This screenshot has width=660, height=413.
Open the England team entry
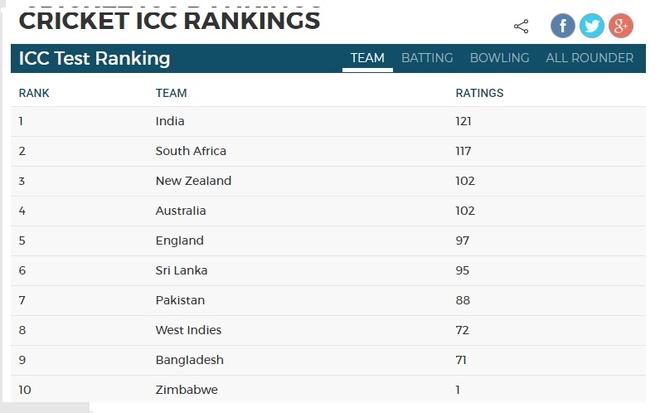point(179,241)
